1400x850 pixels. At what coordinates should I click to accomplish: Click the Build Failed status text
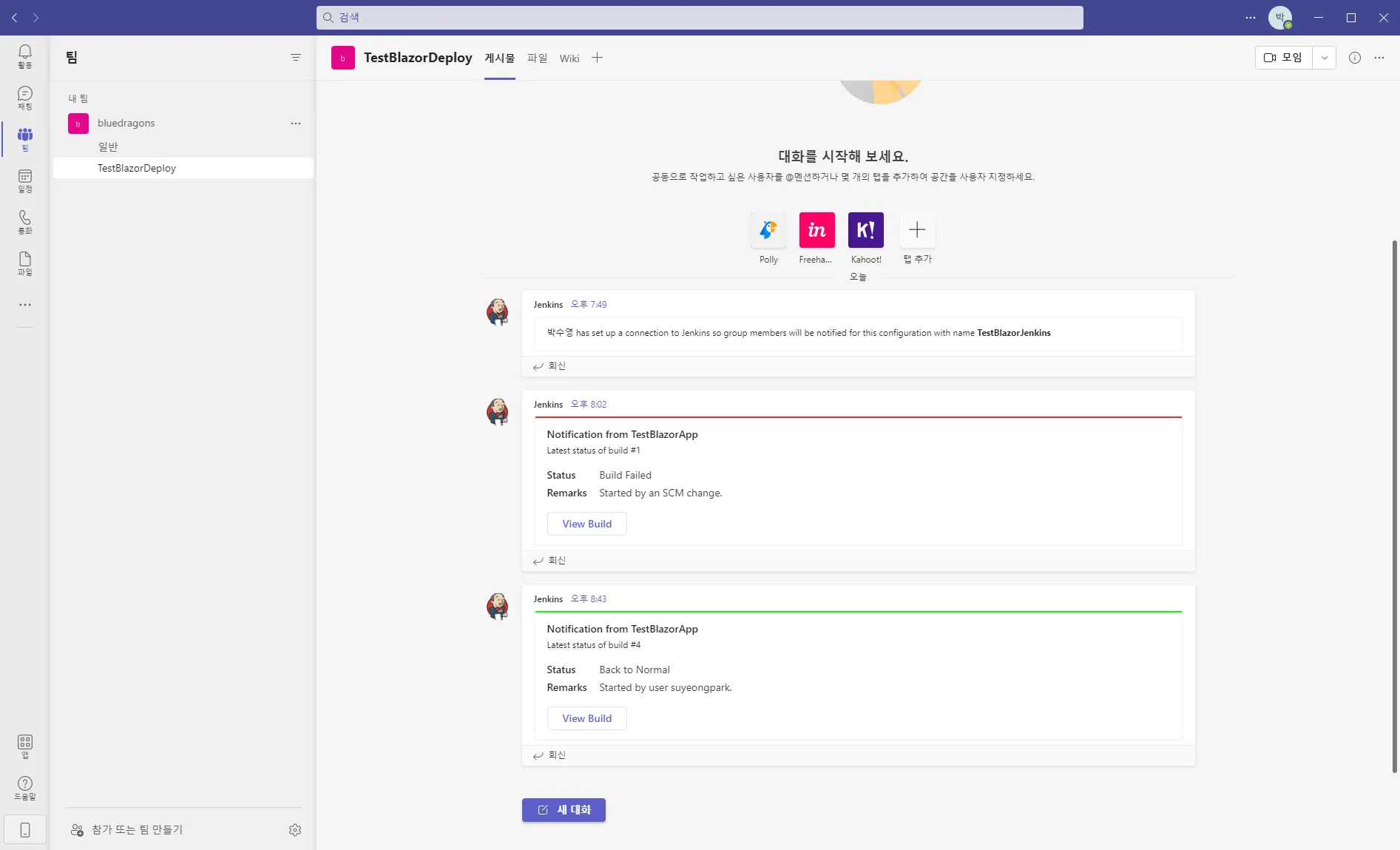pyautogui.click(x=626, y=475)
